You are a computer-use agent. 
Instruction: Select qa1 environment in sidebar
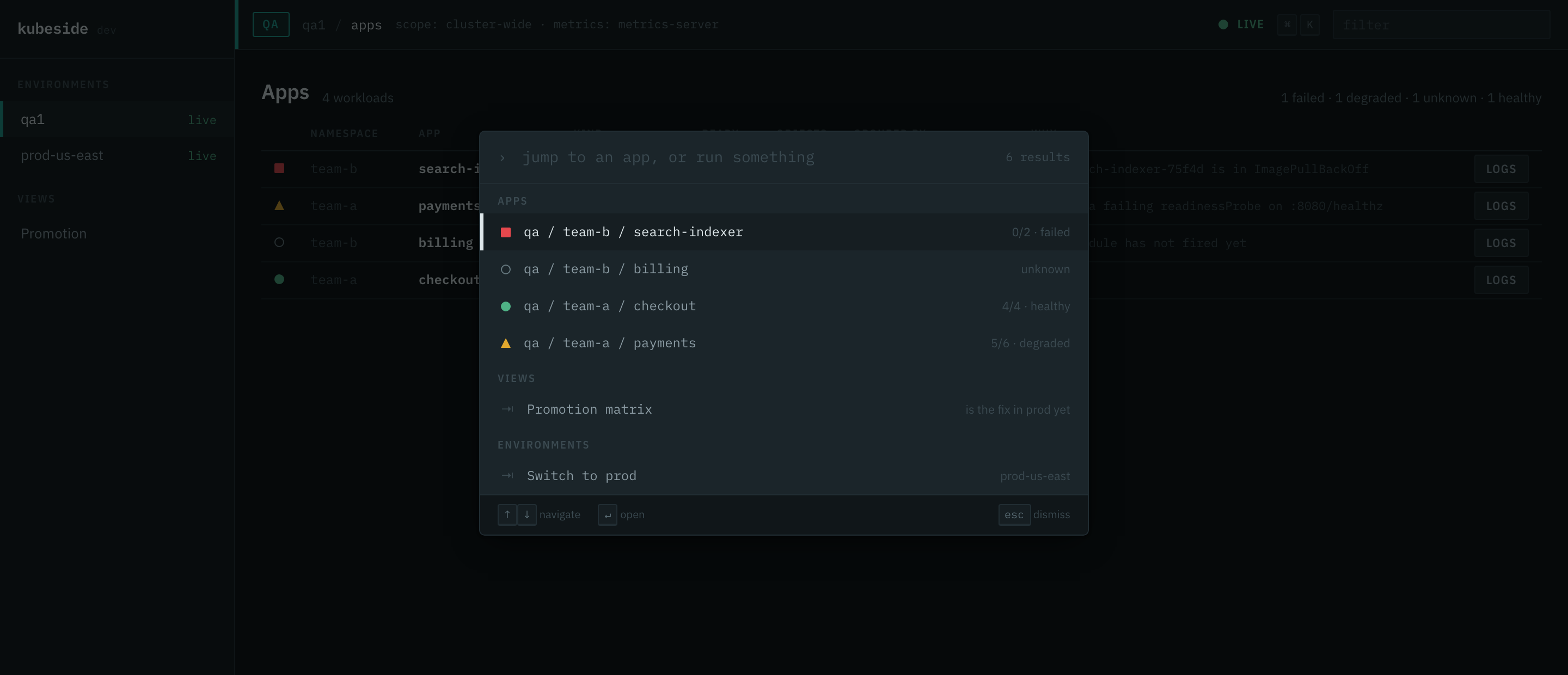118,119
